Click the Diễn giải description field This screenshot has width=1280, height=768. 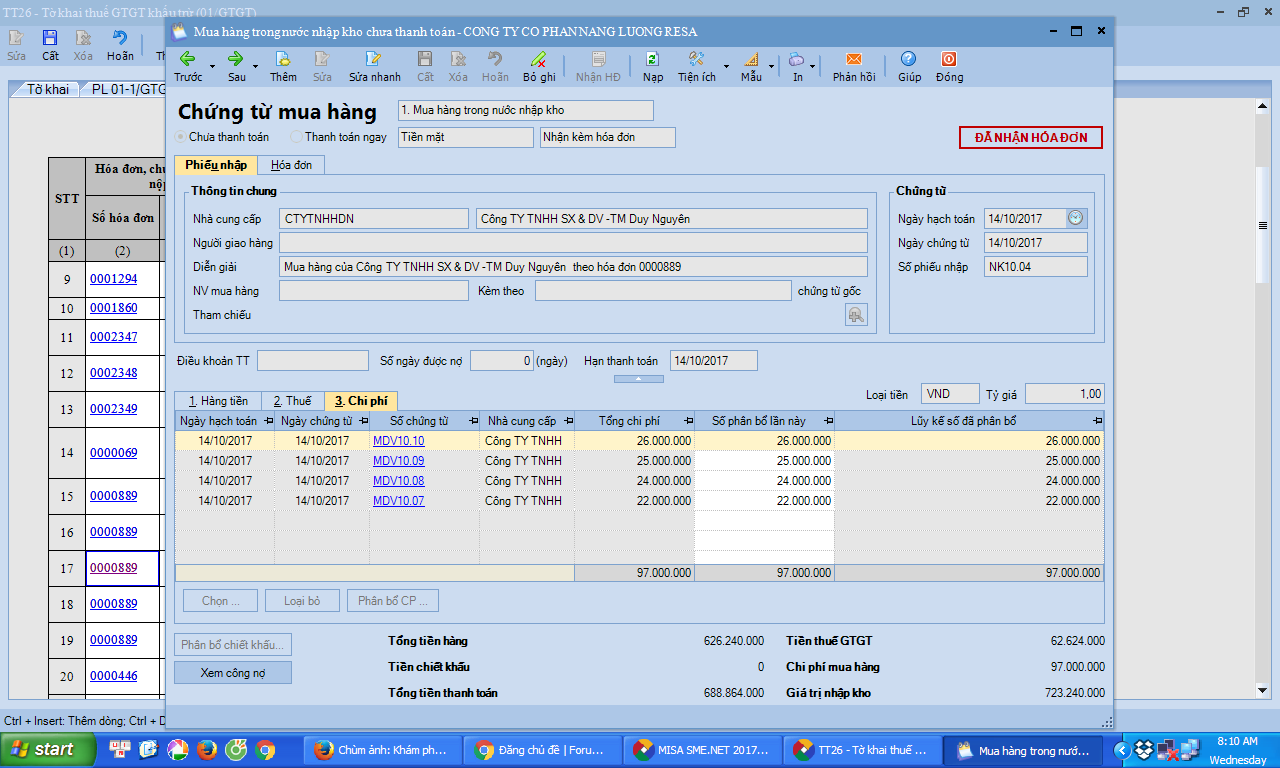[x=573, y=267]
